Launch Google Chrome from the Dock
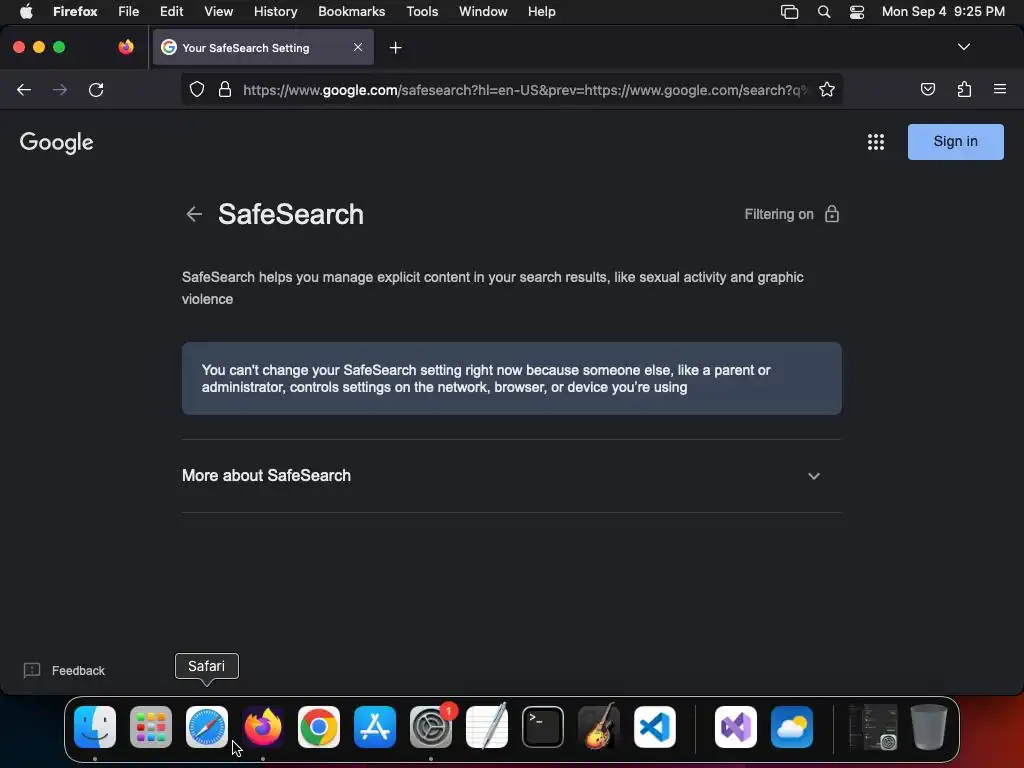The width and height of the screenshot is (1024, 768). point(319,727)
